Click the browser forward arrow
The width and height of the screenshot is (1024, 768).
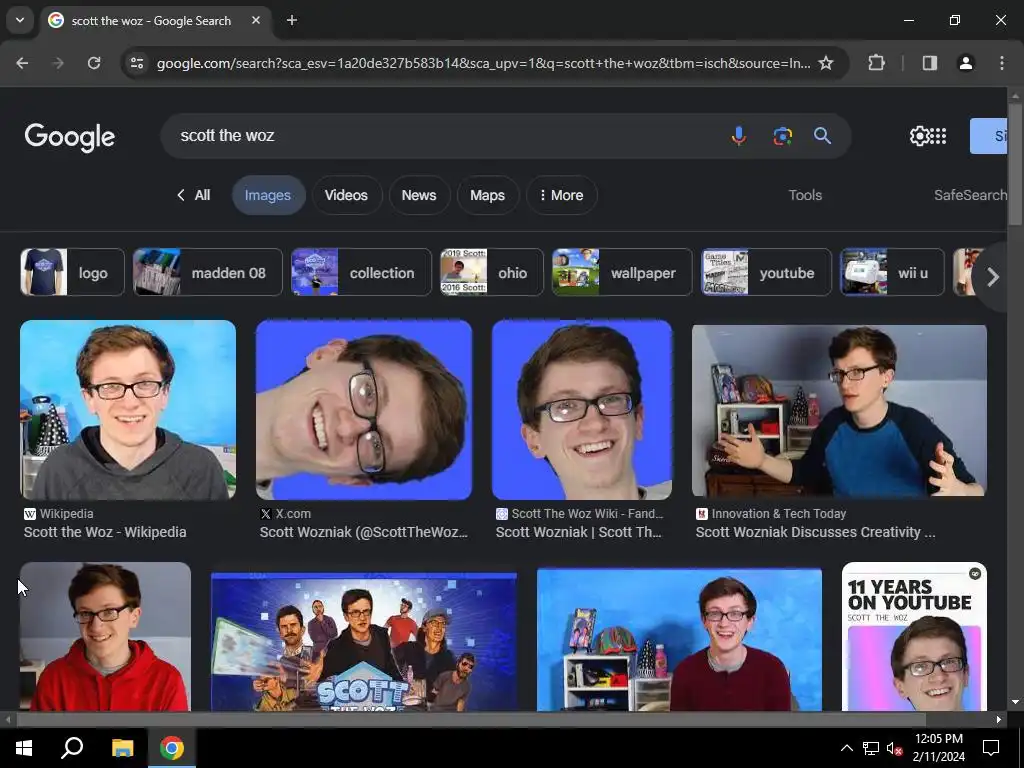(58, 63)
